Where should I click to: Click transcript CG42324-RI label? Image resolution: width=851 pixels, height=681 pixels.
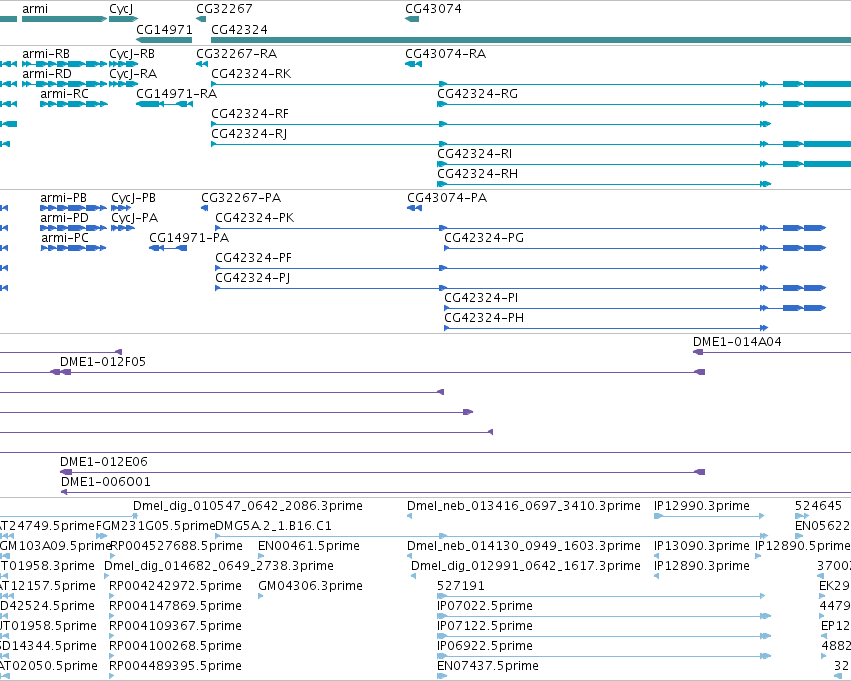point(474,154)
